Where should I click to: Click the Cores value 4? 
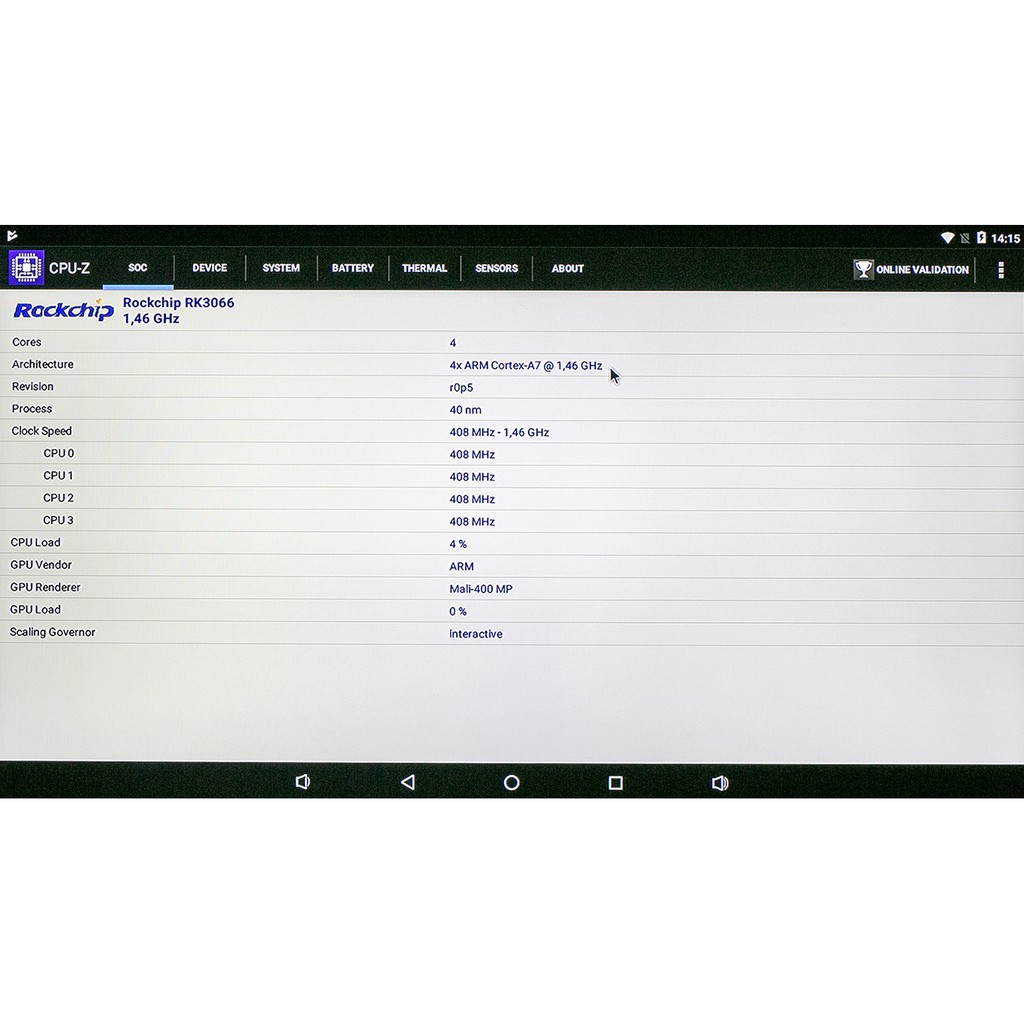tap(453, 343)
